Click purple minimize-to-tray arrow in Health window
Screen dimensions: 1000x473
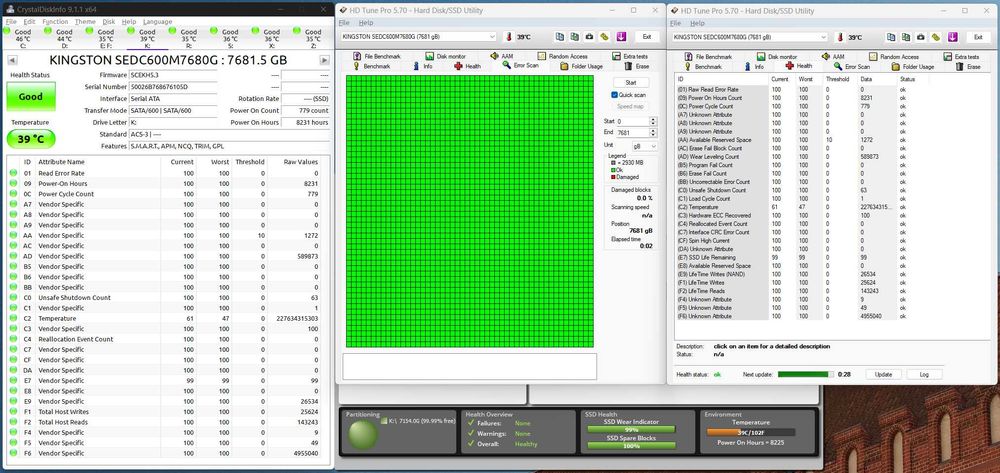pos(952,38)
